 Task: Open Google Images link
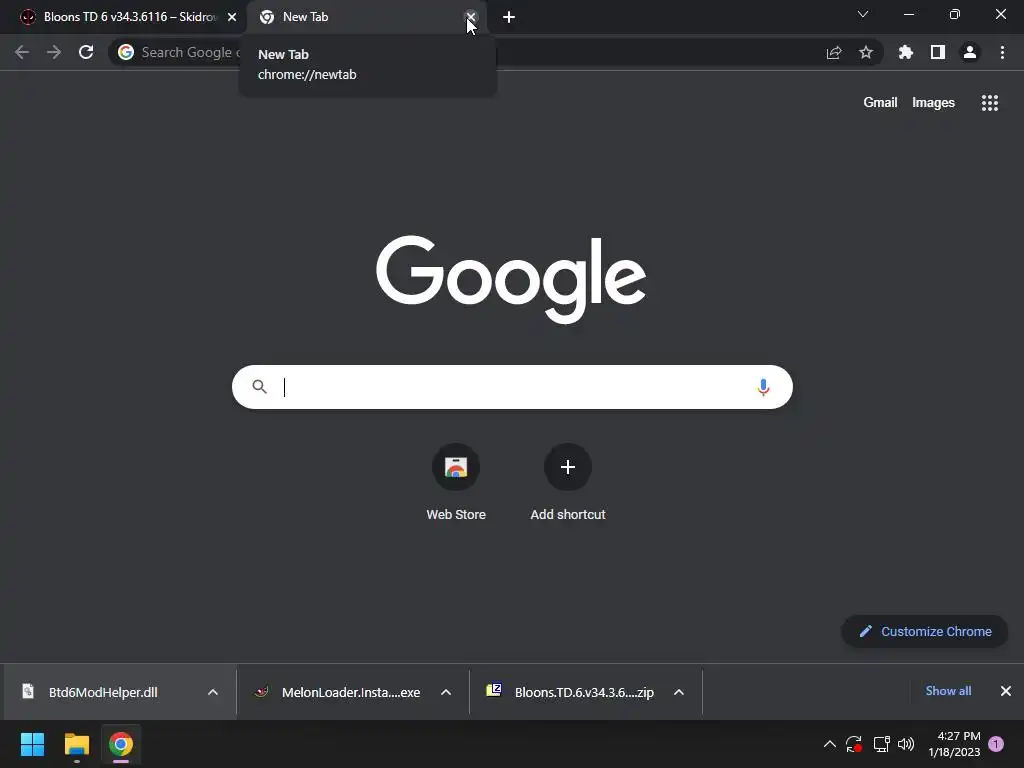(x=933, y=103)
